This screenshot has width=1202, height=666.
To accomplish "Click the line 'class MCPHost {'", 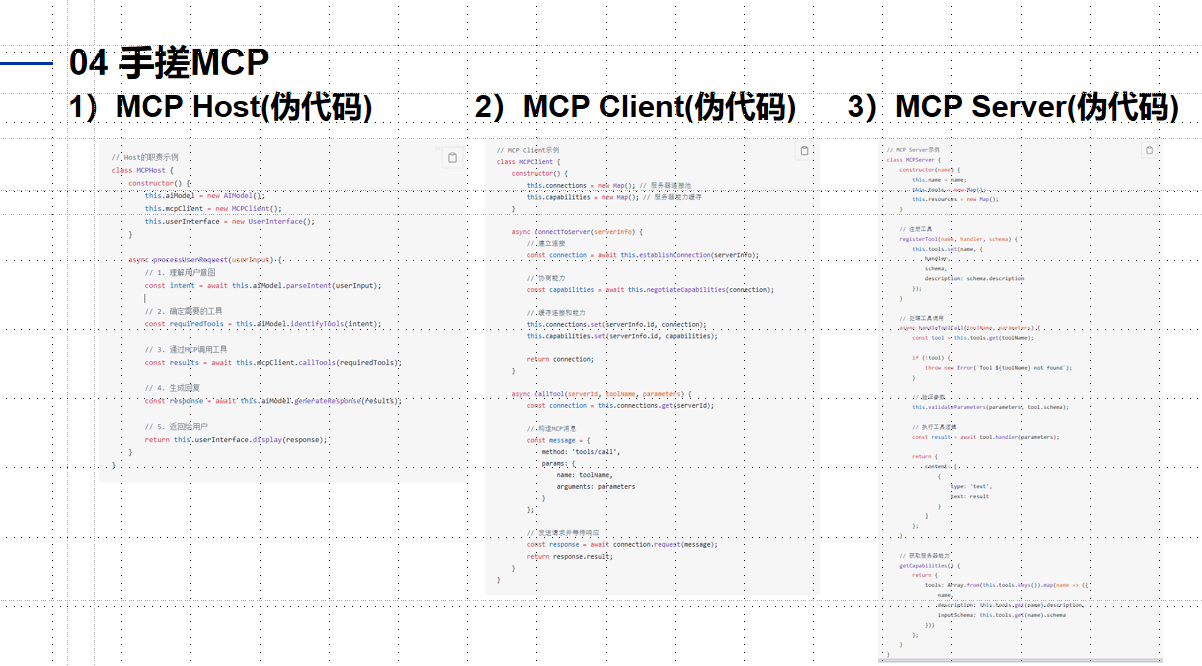I will coord(141,170).
